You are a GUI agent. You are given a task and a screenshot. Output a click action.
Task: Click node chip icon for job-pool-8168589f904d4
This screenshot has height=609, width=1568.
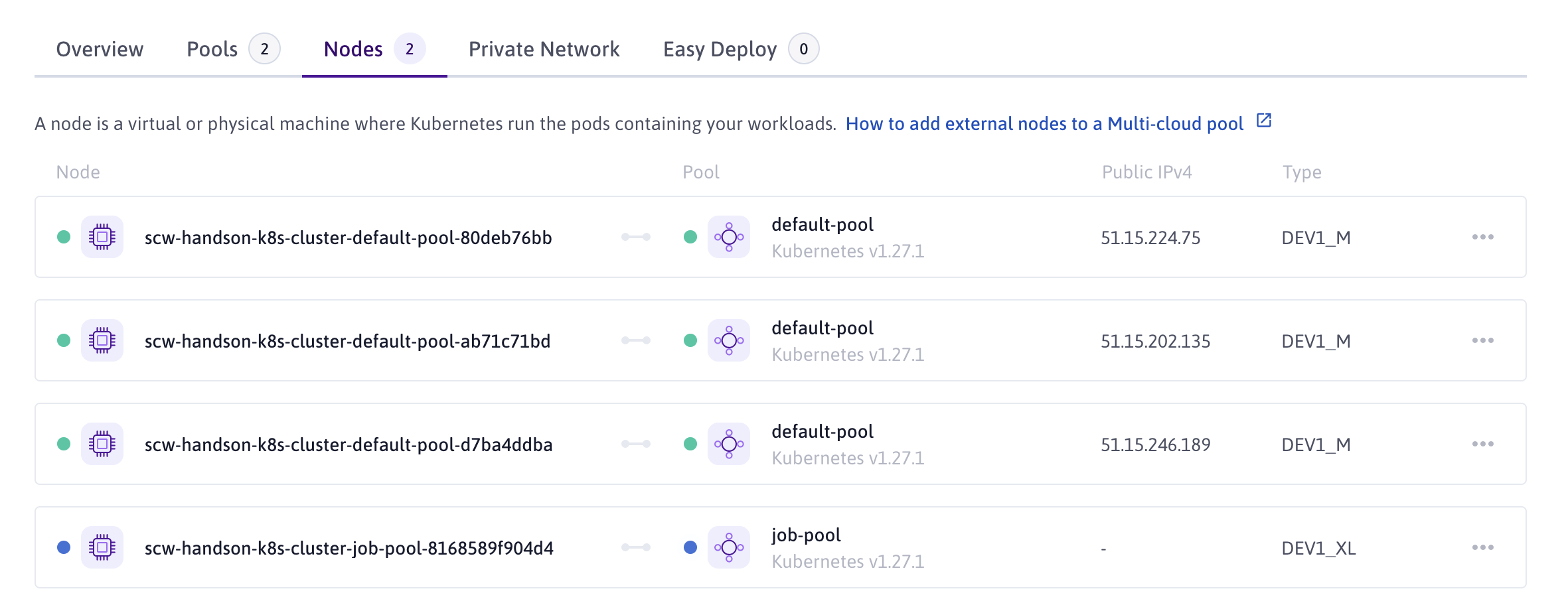[102, 547]
